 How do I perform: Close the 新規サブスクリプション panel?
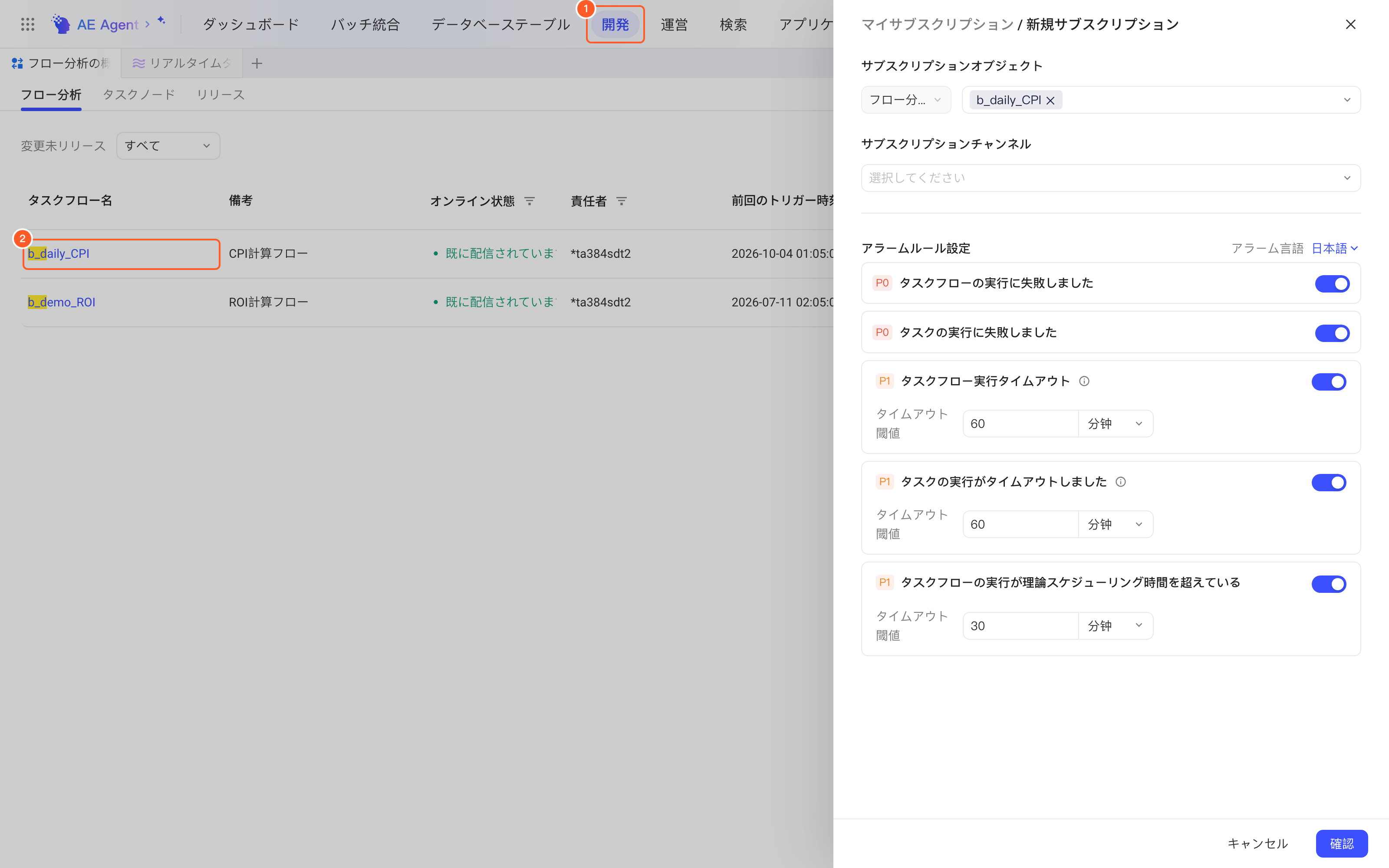tap(1350, 24)
